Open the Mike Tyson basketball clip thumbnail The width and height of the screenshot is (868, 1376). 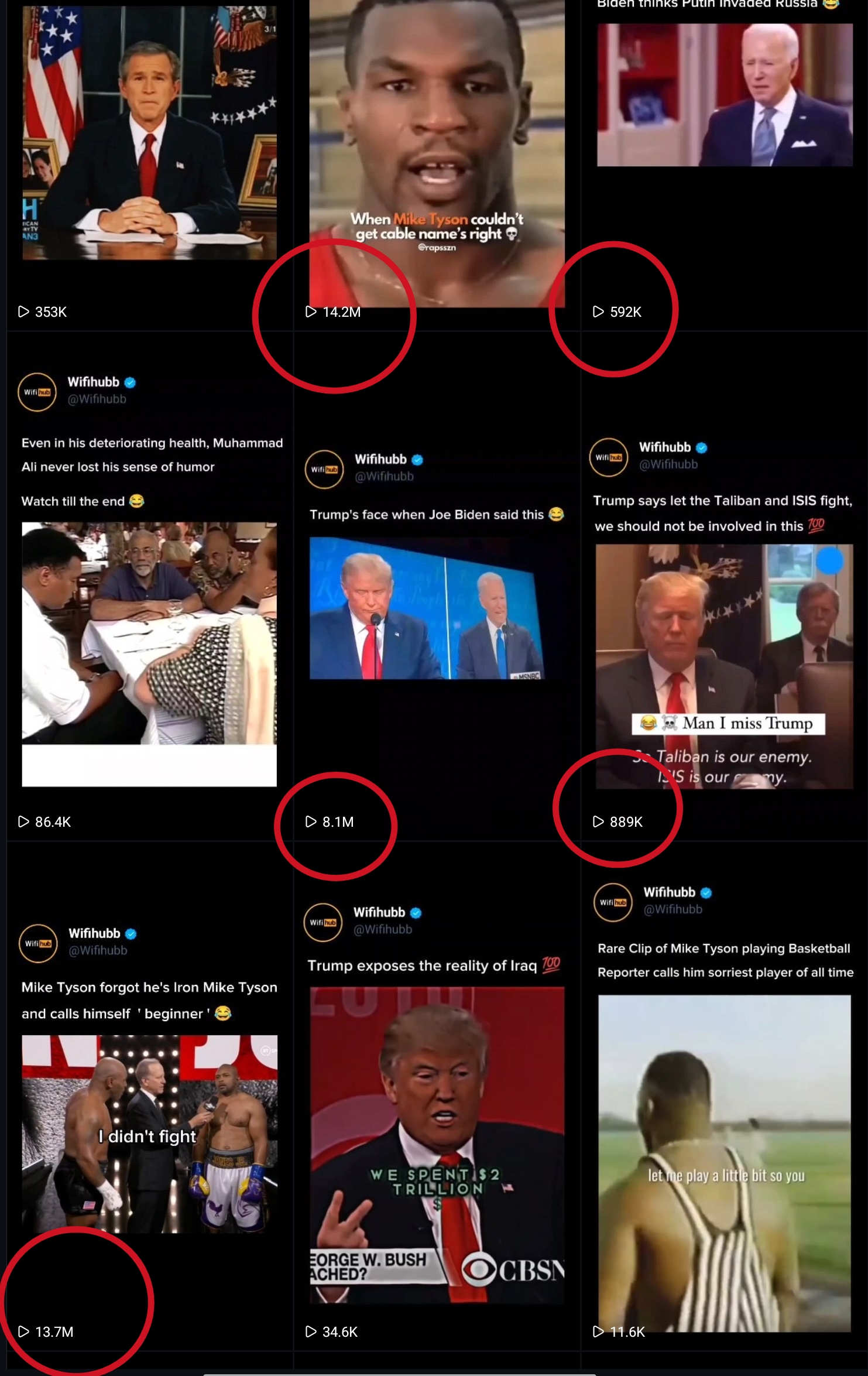point(724,1163)
